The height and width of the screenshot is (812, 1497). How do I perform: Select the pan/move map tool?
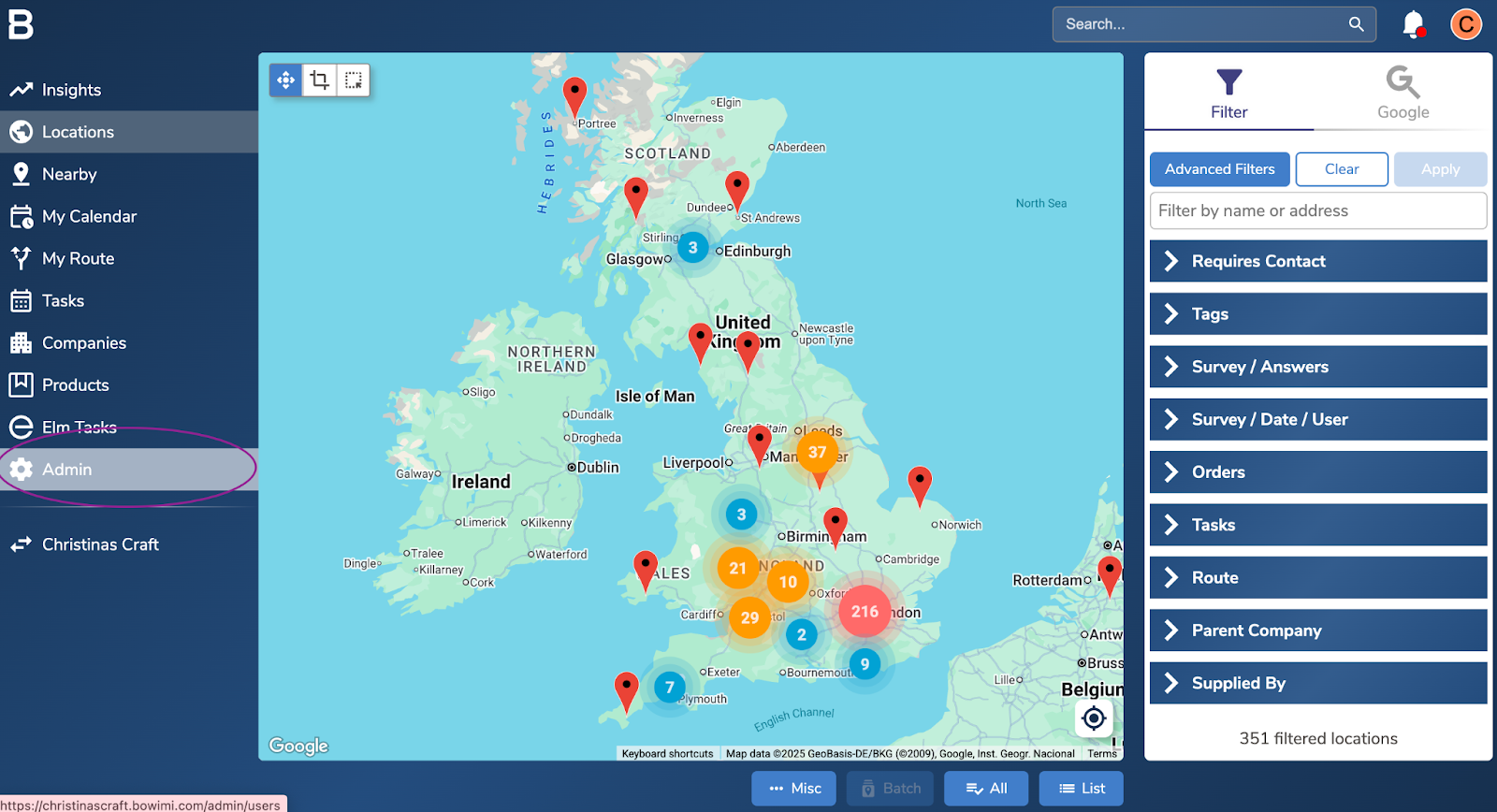(x=286, y=80)
